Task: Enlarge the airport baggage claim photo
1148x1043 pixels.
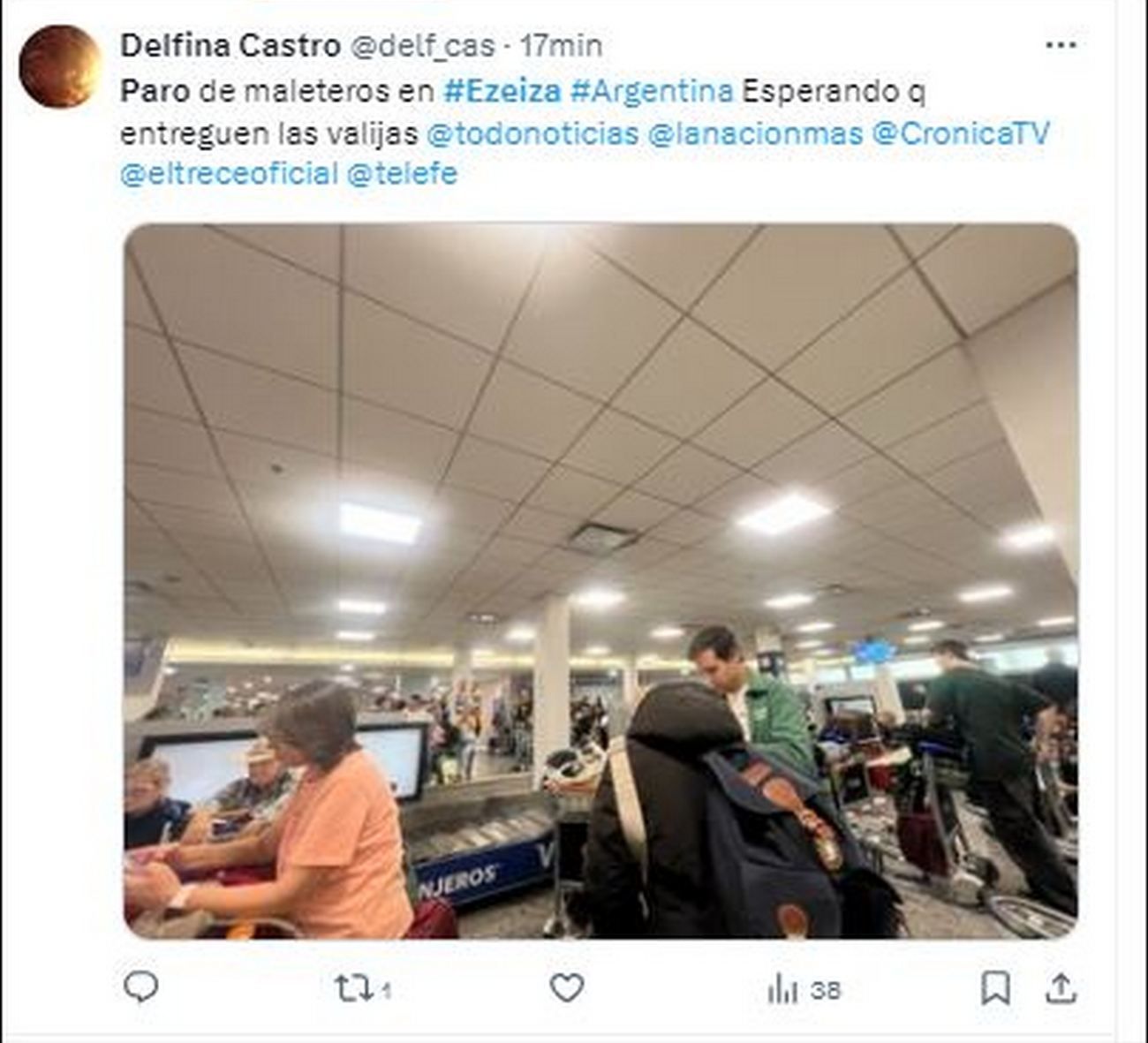Action: (600, 581)
